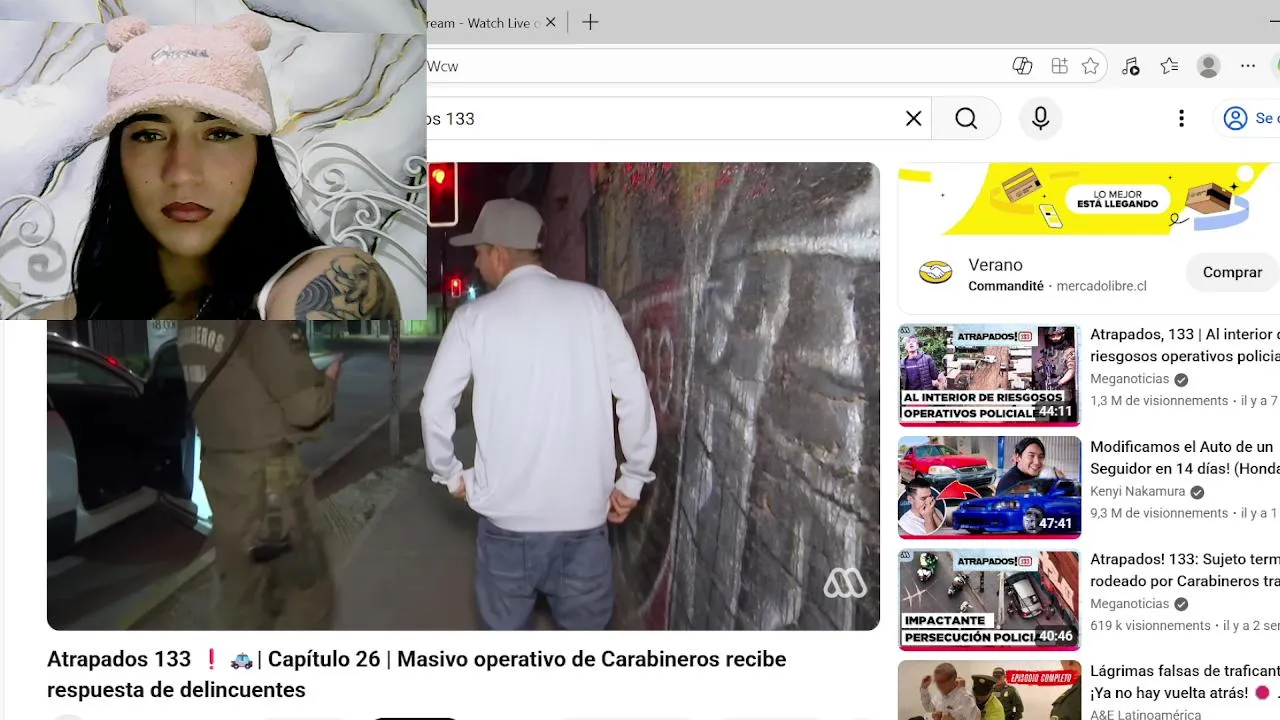Click the '619 k visionnements' view count

click(1150, 626)
